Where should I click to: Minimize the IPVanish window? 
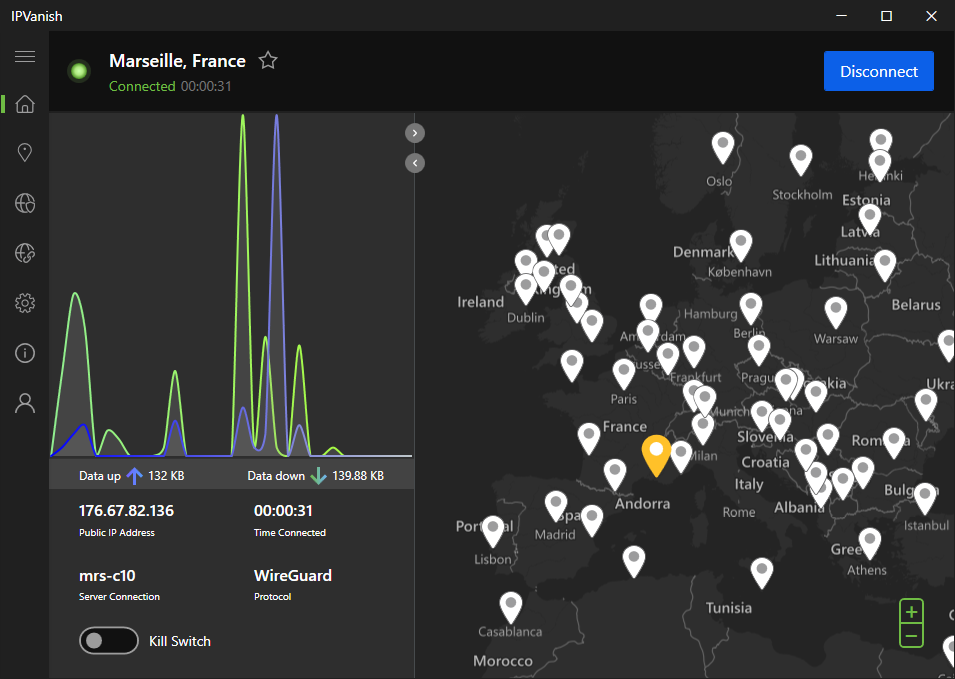[841, 16]
